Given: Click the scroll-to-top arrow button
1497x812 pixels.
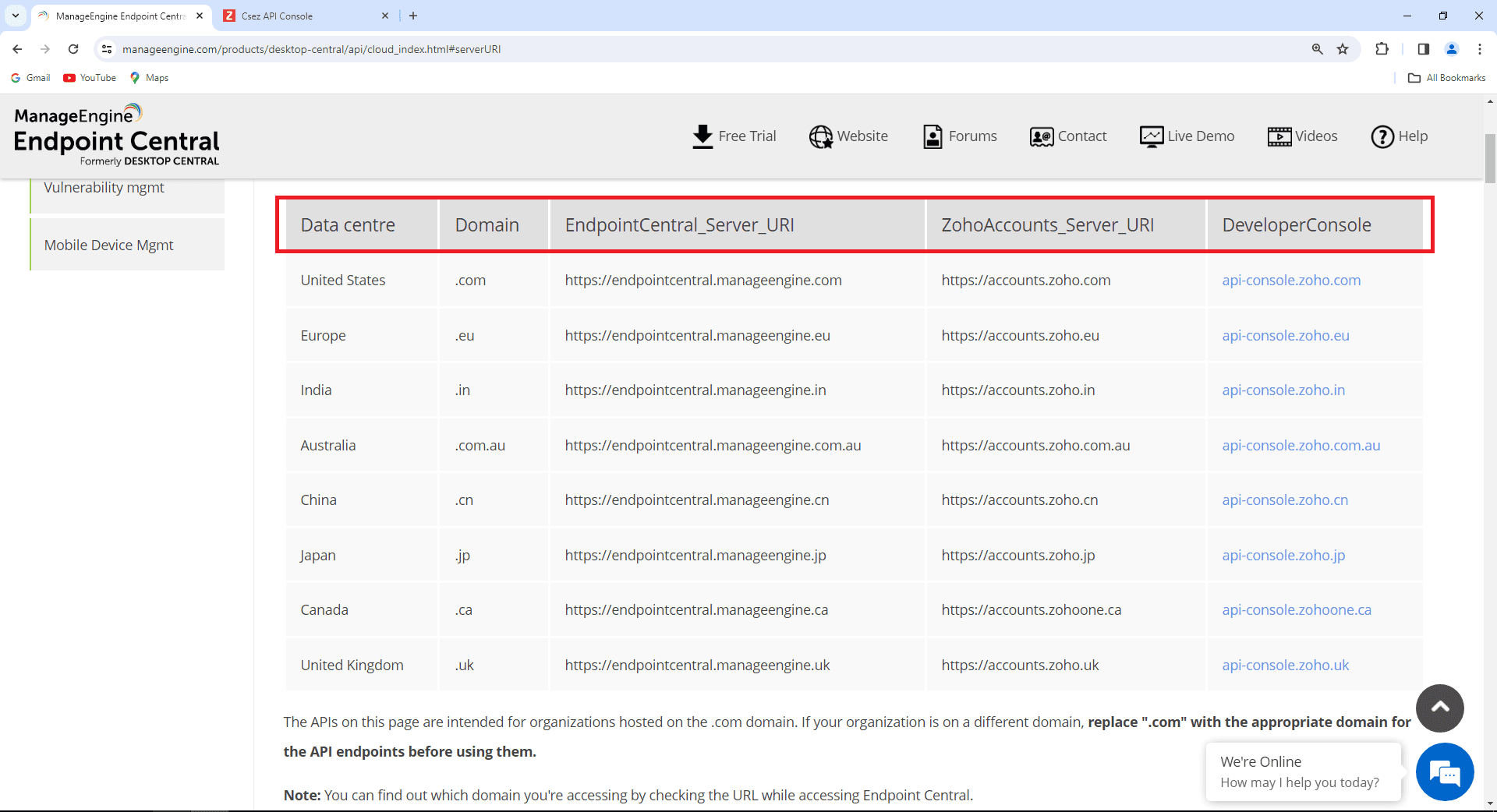Looking at the screenshot, I should pos(1440,708).
